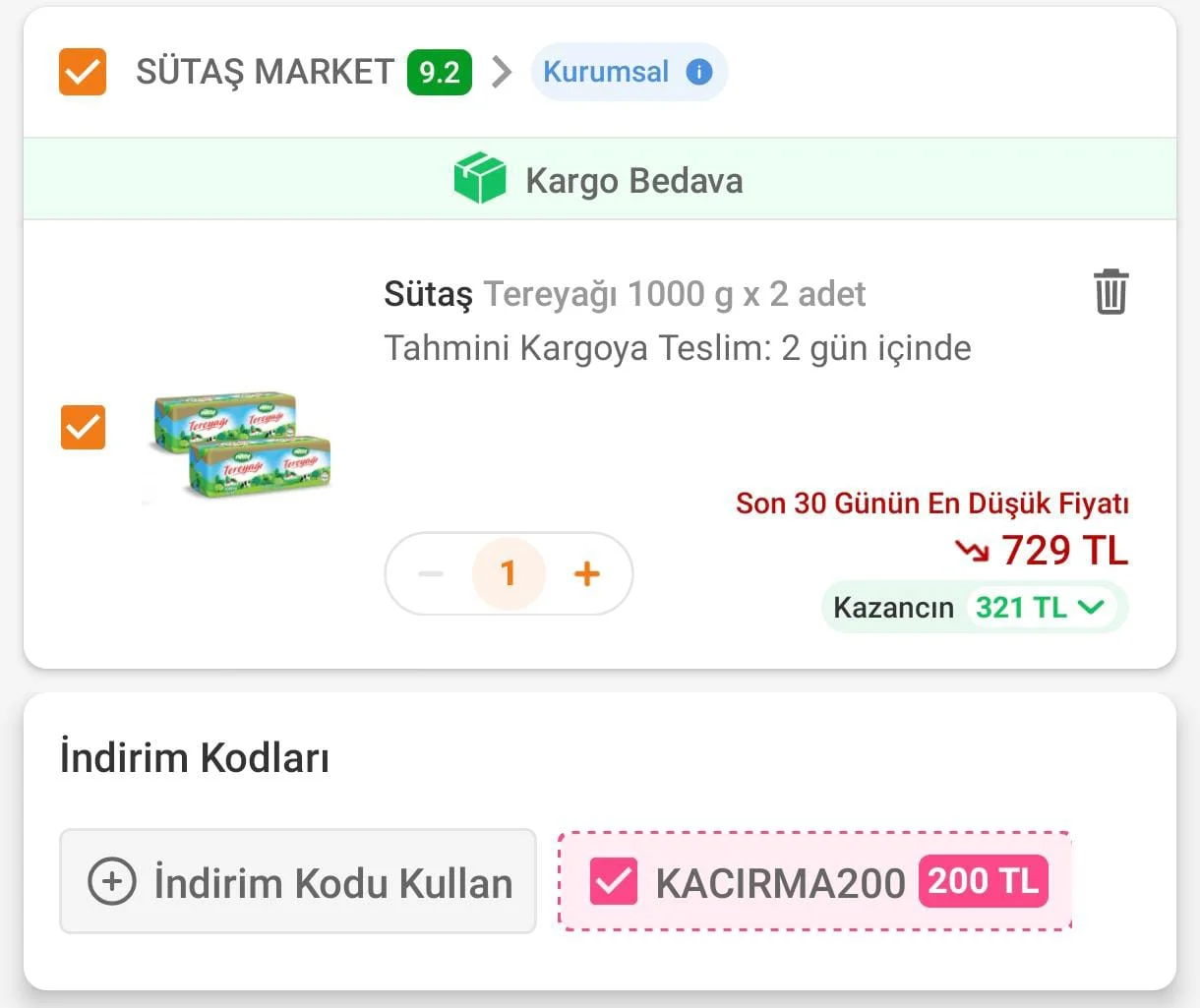Click the red price-drop arrow icon
This screenshot has width=1200, height=1008.
click(x=972, y=551)
